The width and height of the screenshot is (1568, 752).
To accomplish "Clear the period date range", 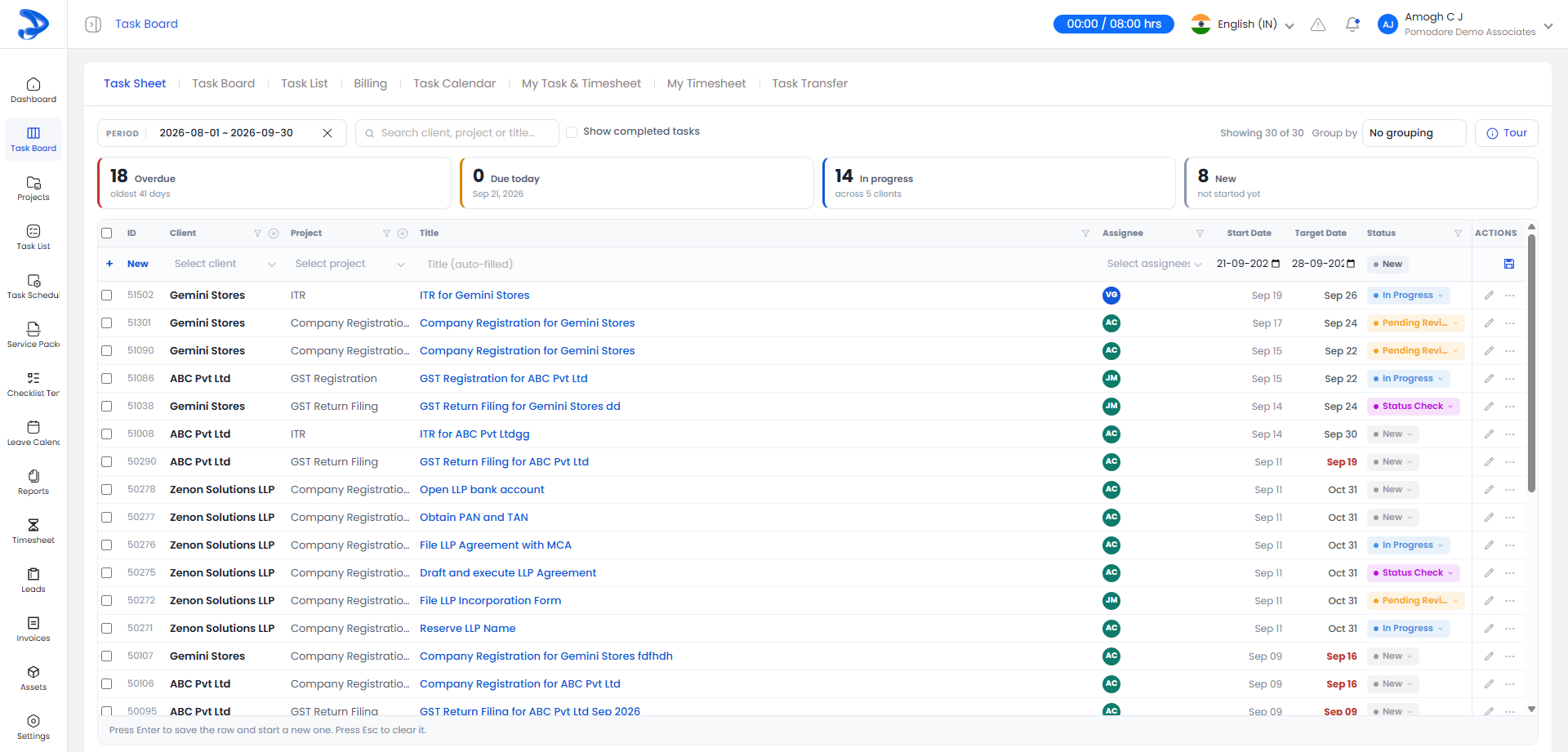I will point(327,133).
